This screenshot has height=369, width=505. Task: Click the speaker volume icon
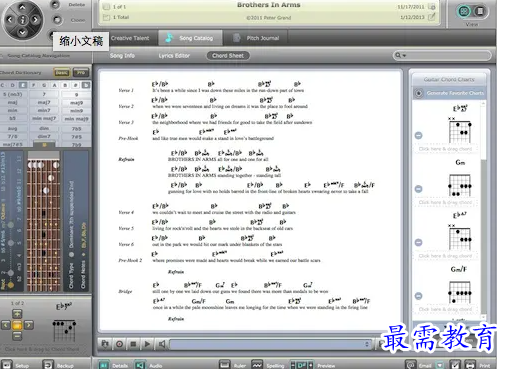[162, 344]
